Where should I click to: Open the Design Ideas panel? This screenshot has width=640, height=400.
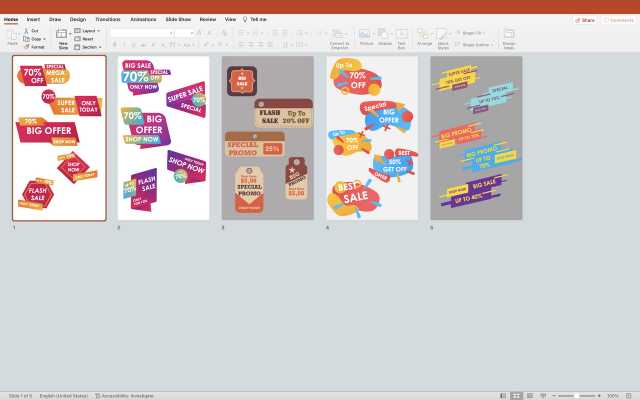tap(509, 36)
